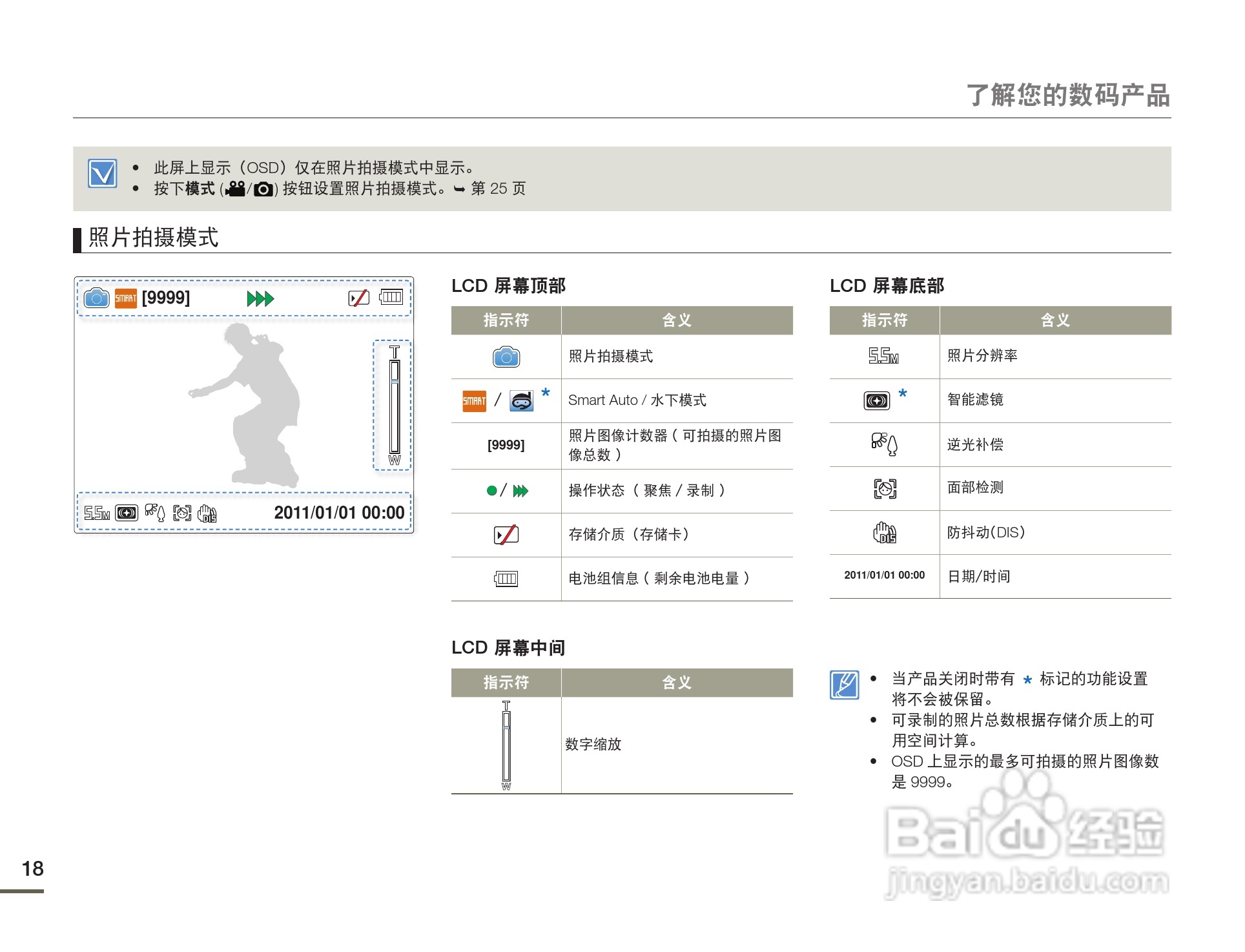Click the smart filter icon in bottom table
The width and height of the screenshot is (1245, 952).
point(876,401)
